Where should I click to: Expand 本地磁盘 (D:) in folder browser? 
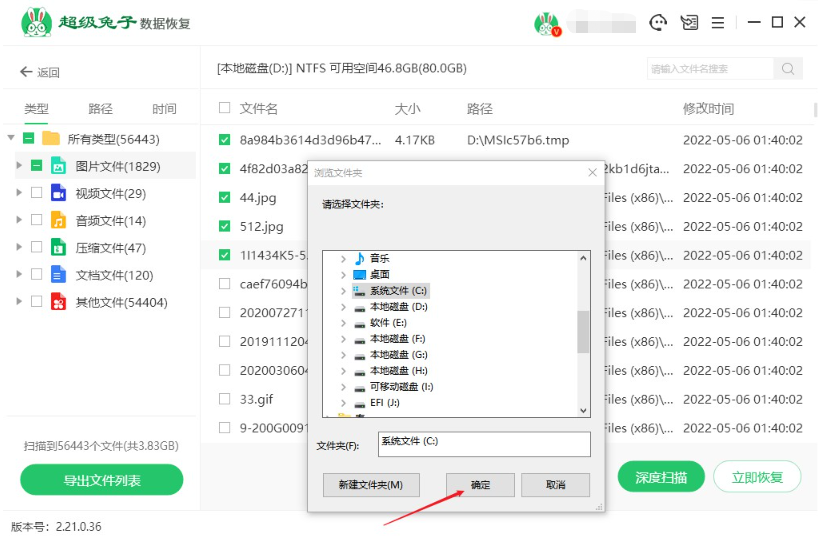click(x=344, y=307)
